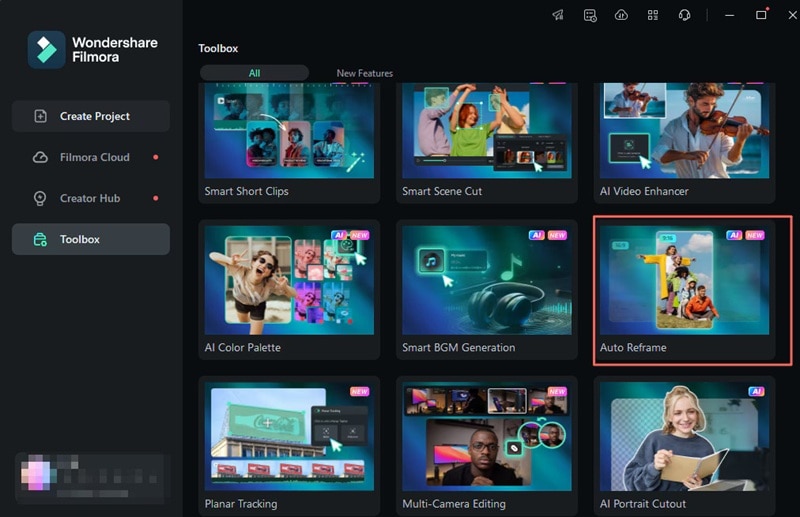Image resolution: width=800 pixels, height=517 pixels.
Task: Click the AI Portrait Cutout label
Action: [642, 504]
